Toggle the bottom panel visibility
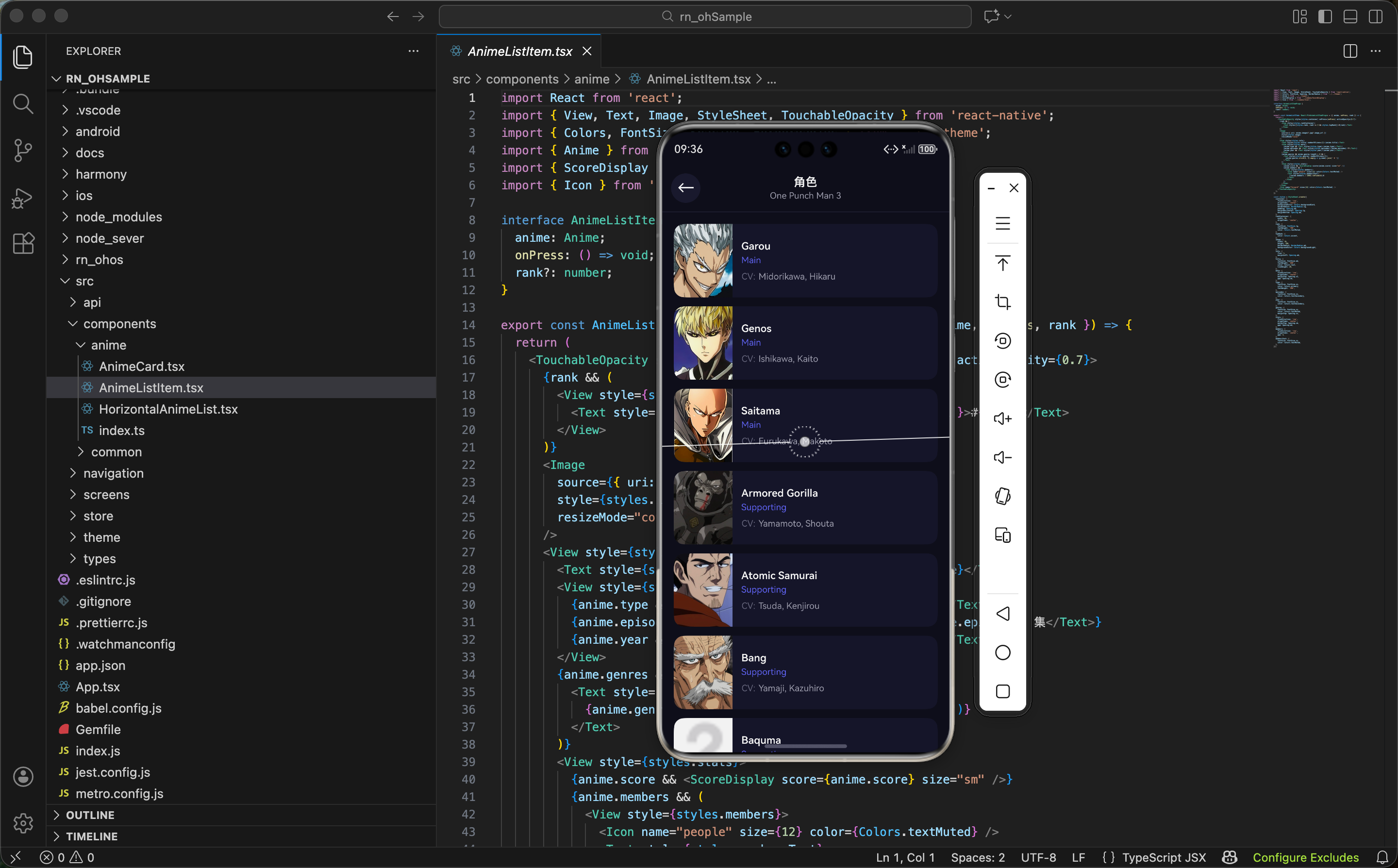Viewport: 1398px width, 868px height. pyautogui.click(x=1350, y=17)
